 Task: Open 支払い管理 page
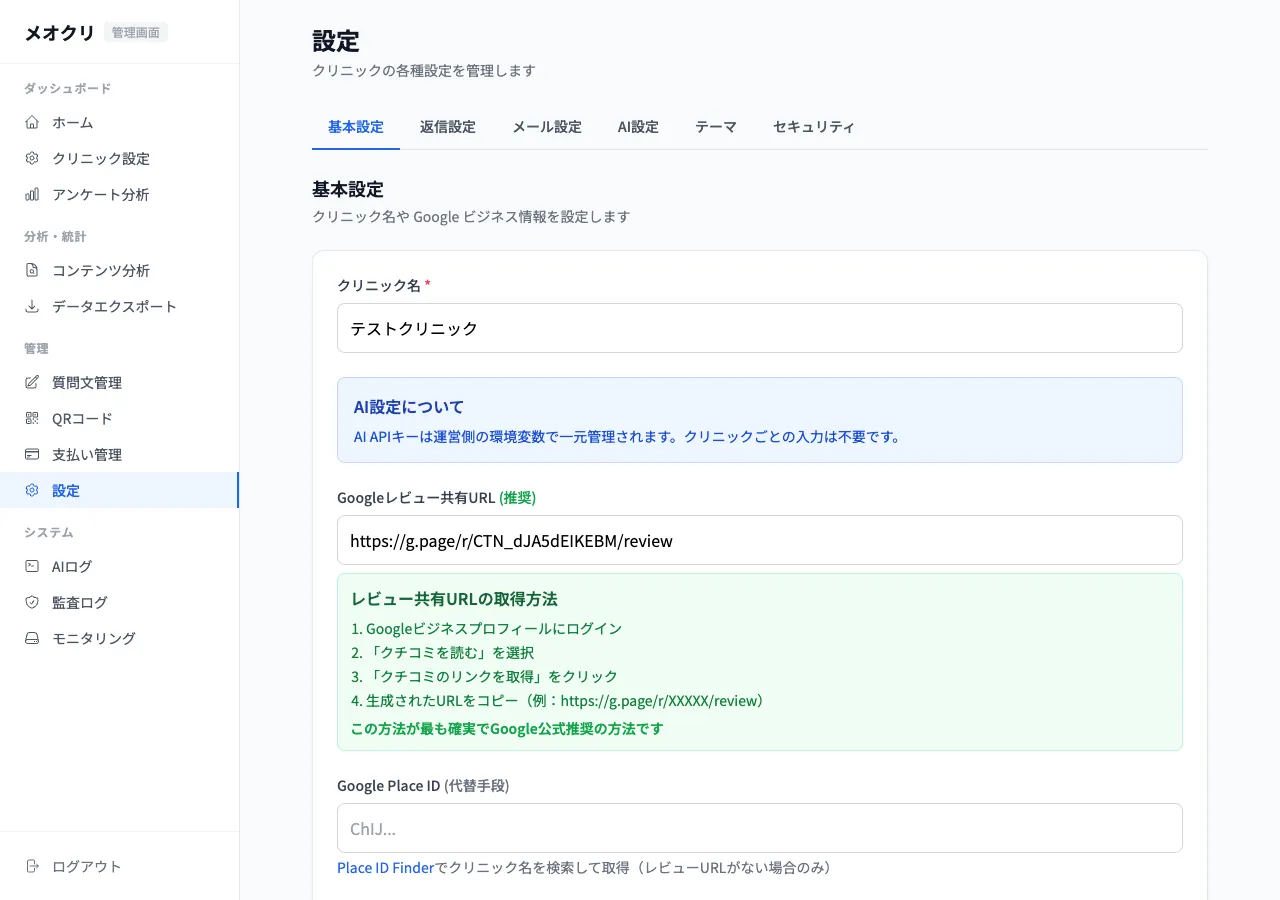pos(119,454)
